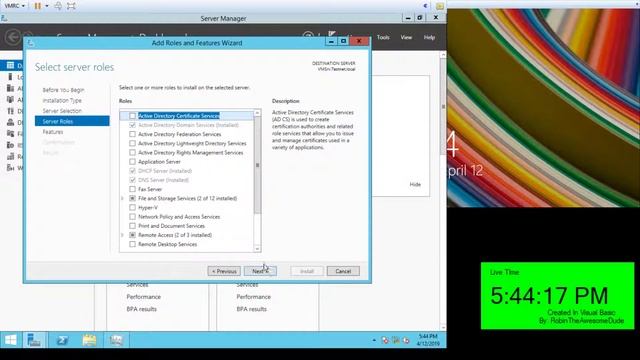The image size is (640, 360).
Task: Click the Previous button in wizard
Action: 224,271
